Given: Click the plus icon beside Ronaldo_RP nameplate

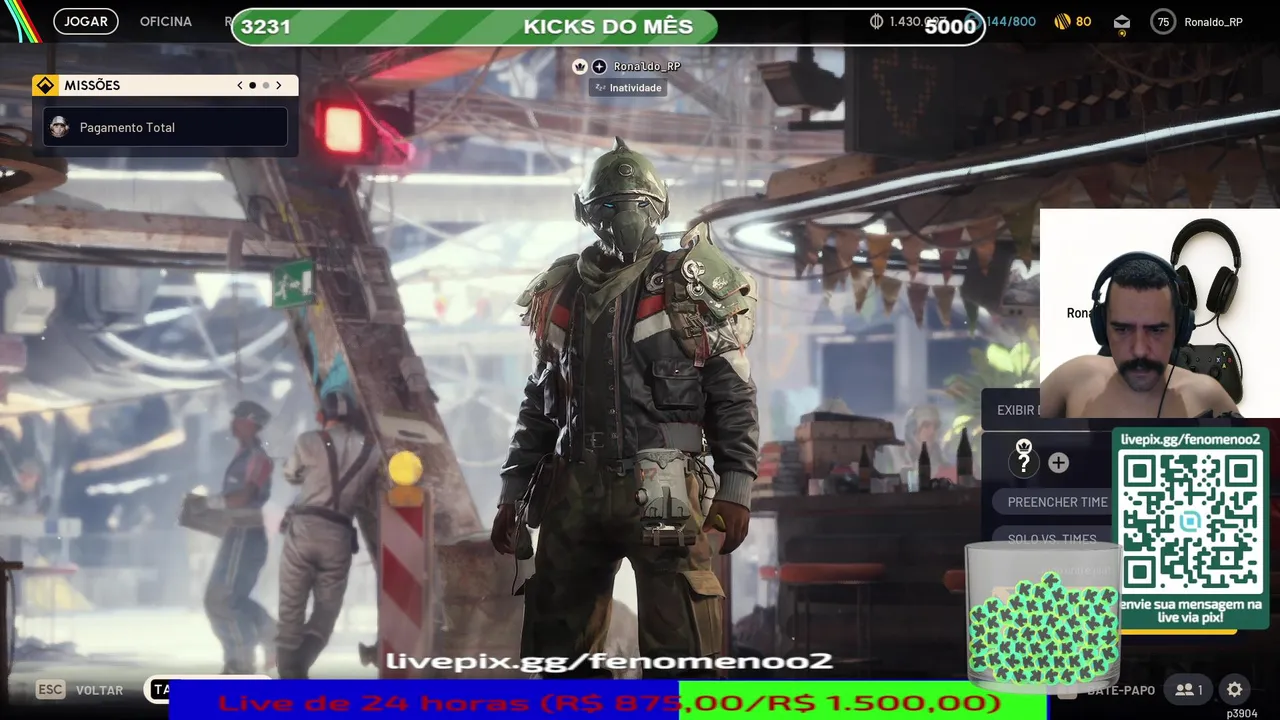Looking at the screenshot, I should click(x=599, y=66).
